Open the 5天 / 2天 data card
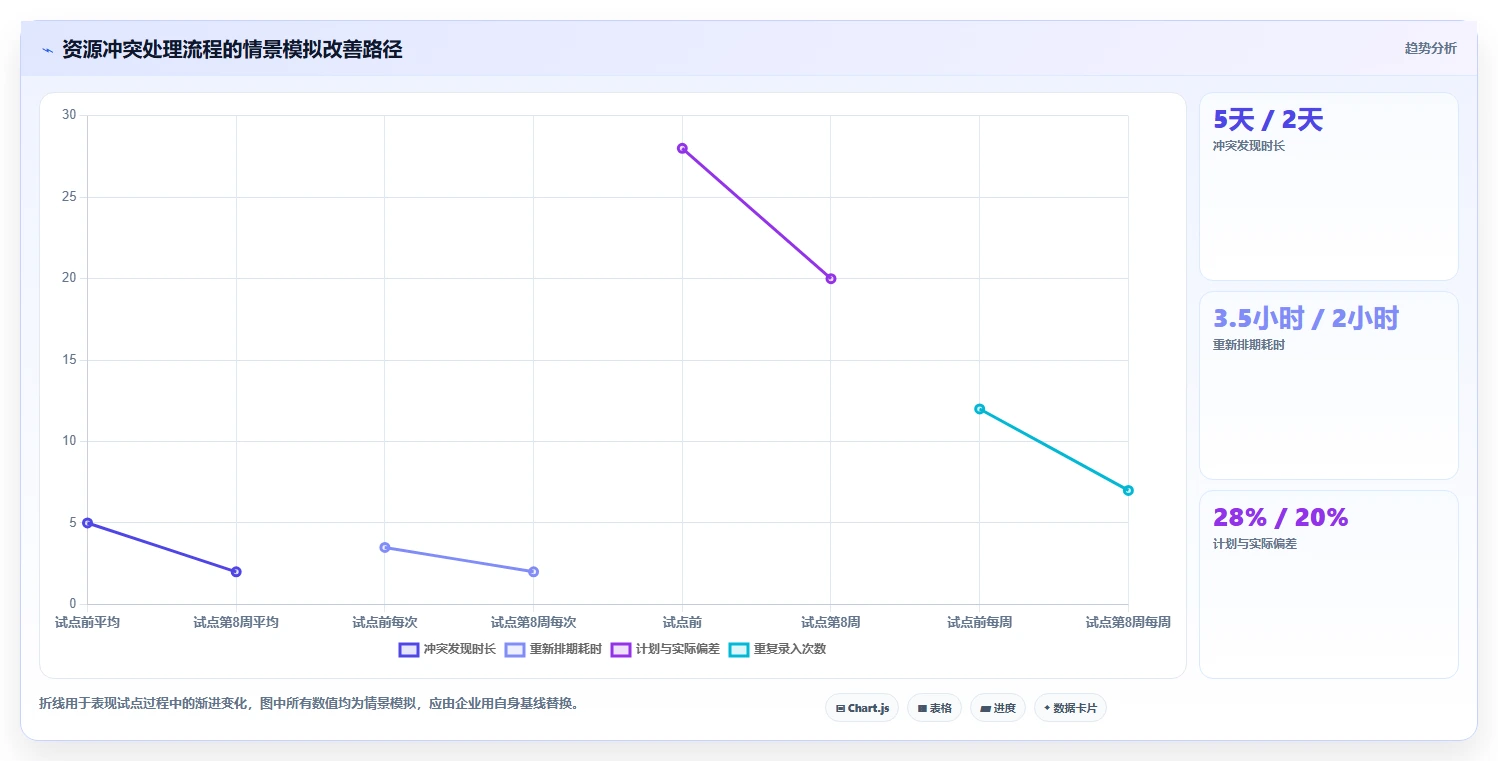The height and width of the screenshot is (761, 1498). pos(1328,186)
